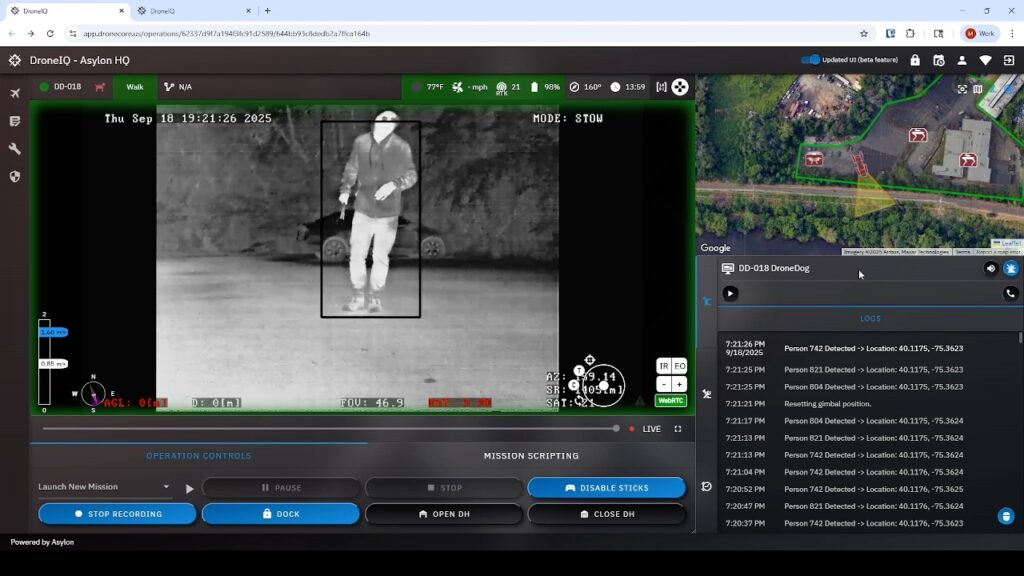
Task: Toggle the Updated UI beta feature switch
Action: (x=810, y=59)
